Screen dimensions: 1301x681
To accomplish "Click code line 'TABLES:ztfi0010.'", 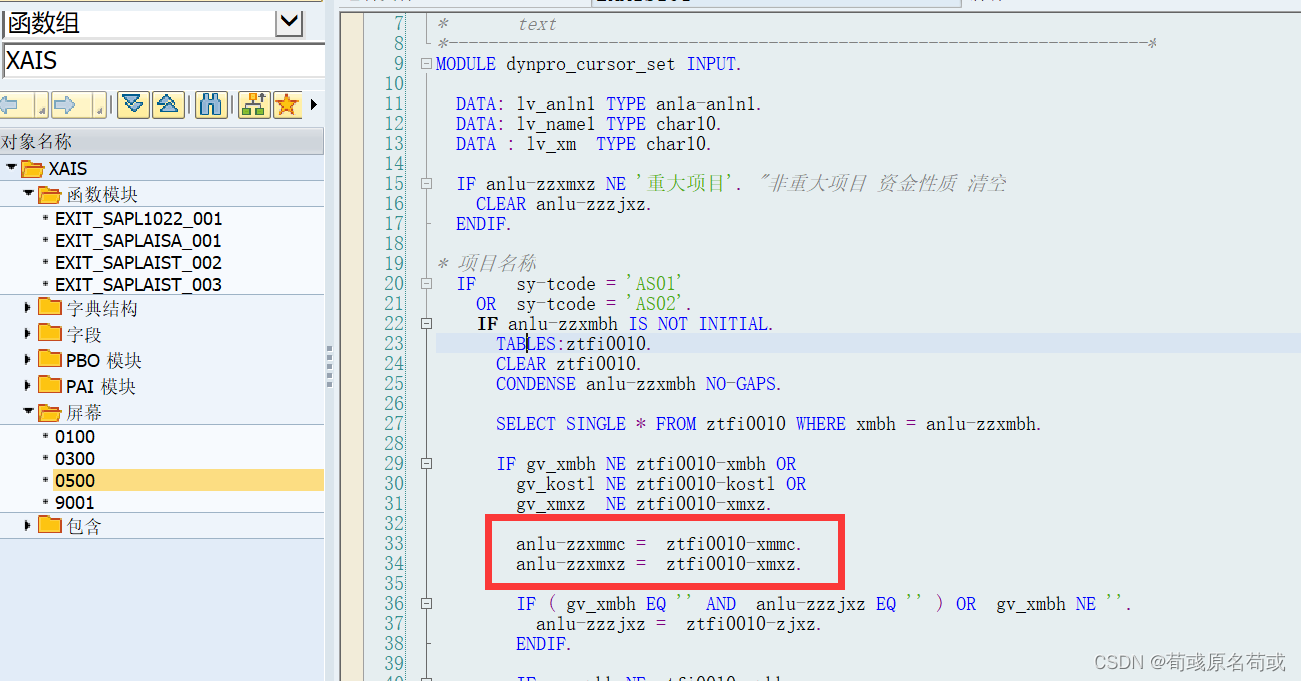I will (573, 344).
